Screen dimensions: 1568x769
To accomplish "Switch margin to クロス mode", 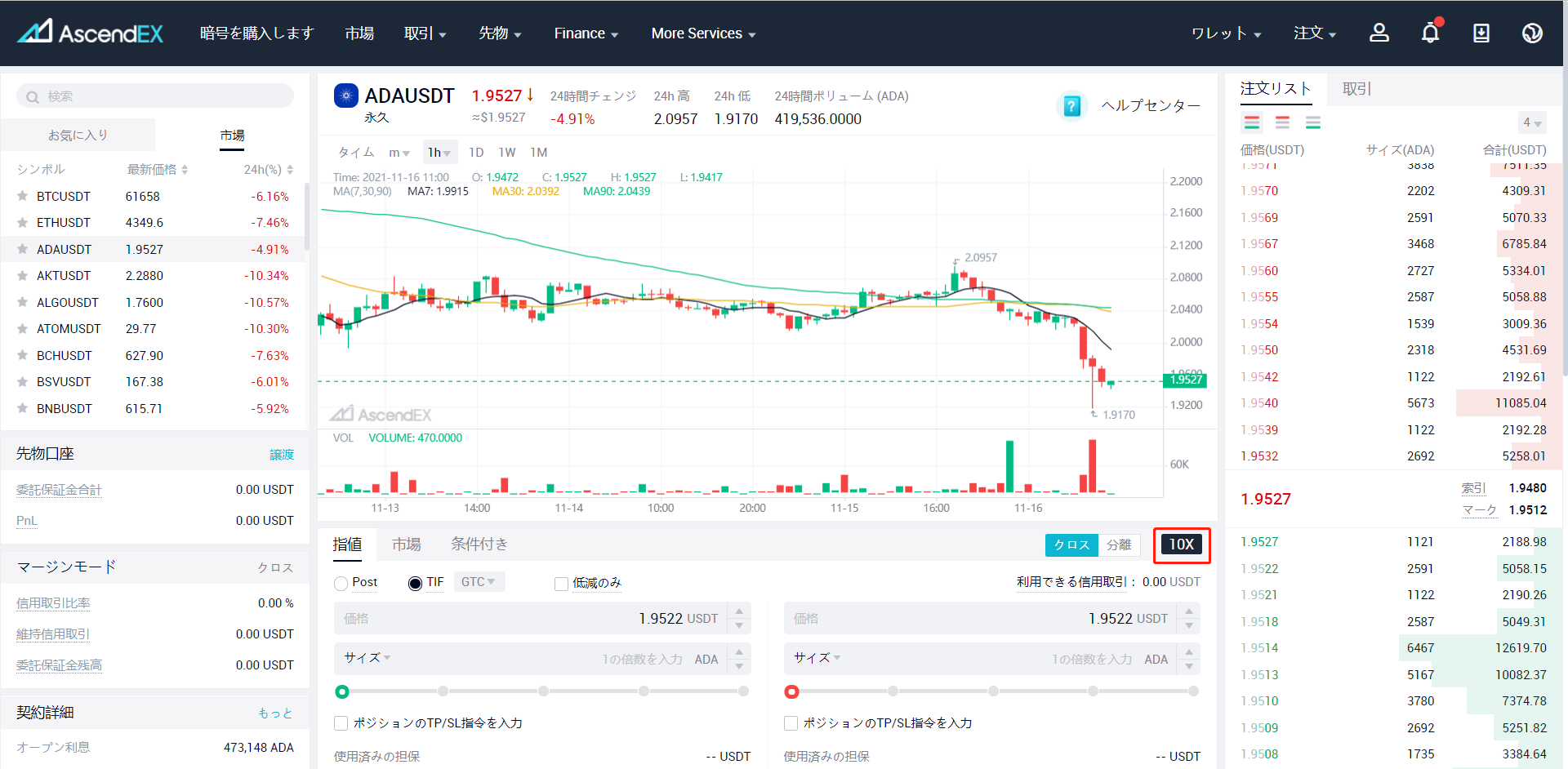I will [x=1071, y=545].
